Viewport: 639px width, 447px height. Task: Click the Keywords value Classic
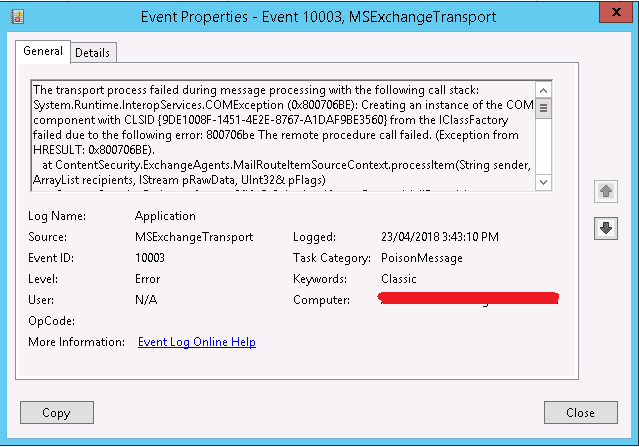[x=399, y=279]
